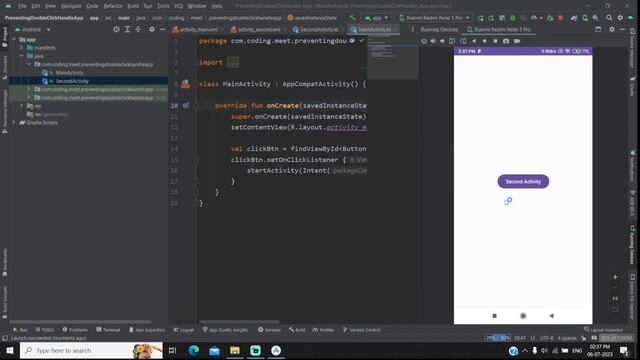Open the App Quality Insights tool window

click(x=225, y=330)
